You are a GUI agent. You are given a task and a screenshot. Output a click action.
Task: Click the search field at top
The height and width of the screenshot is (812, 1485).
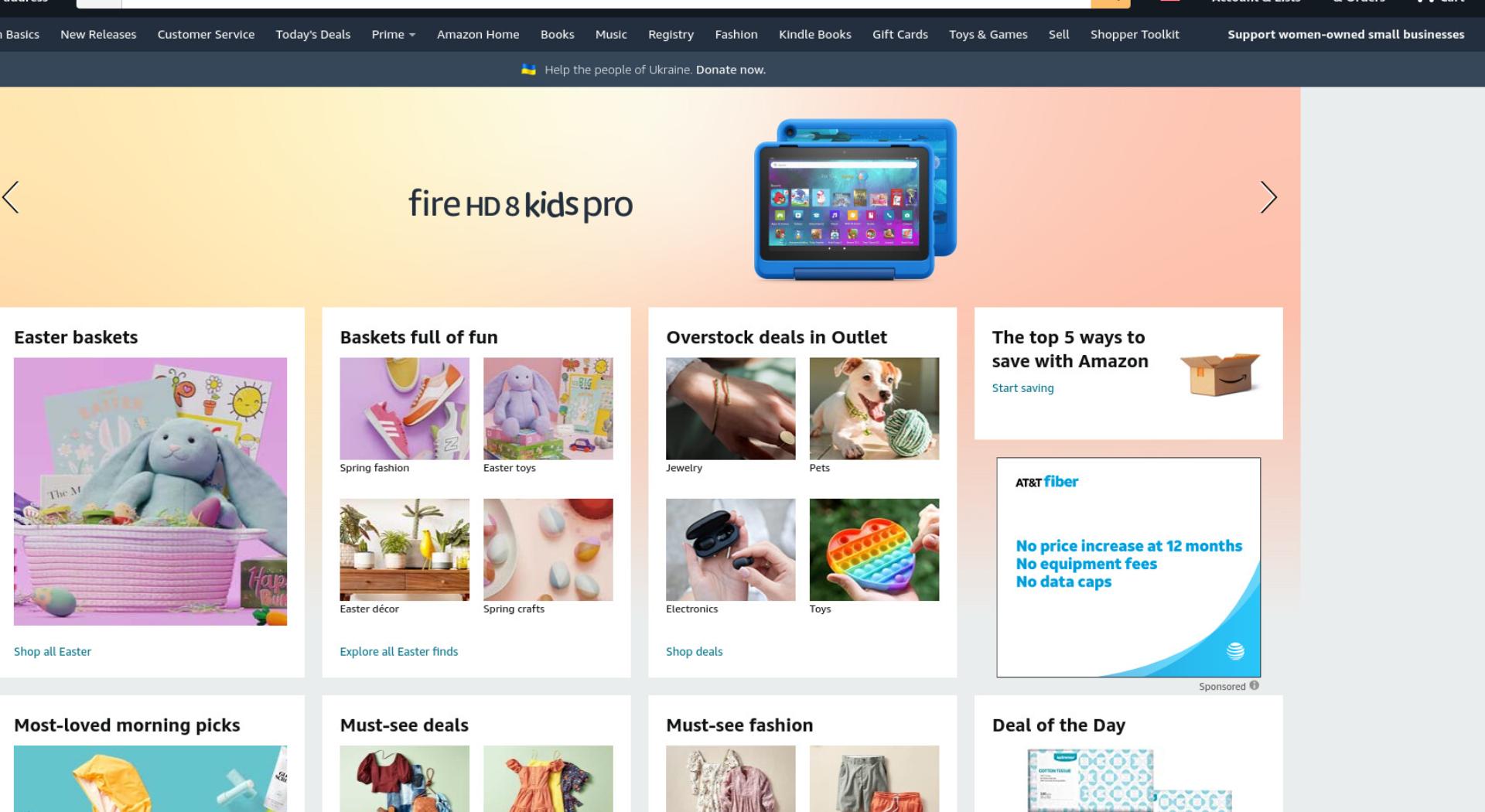pyautogui.click(x=606, y=4)
